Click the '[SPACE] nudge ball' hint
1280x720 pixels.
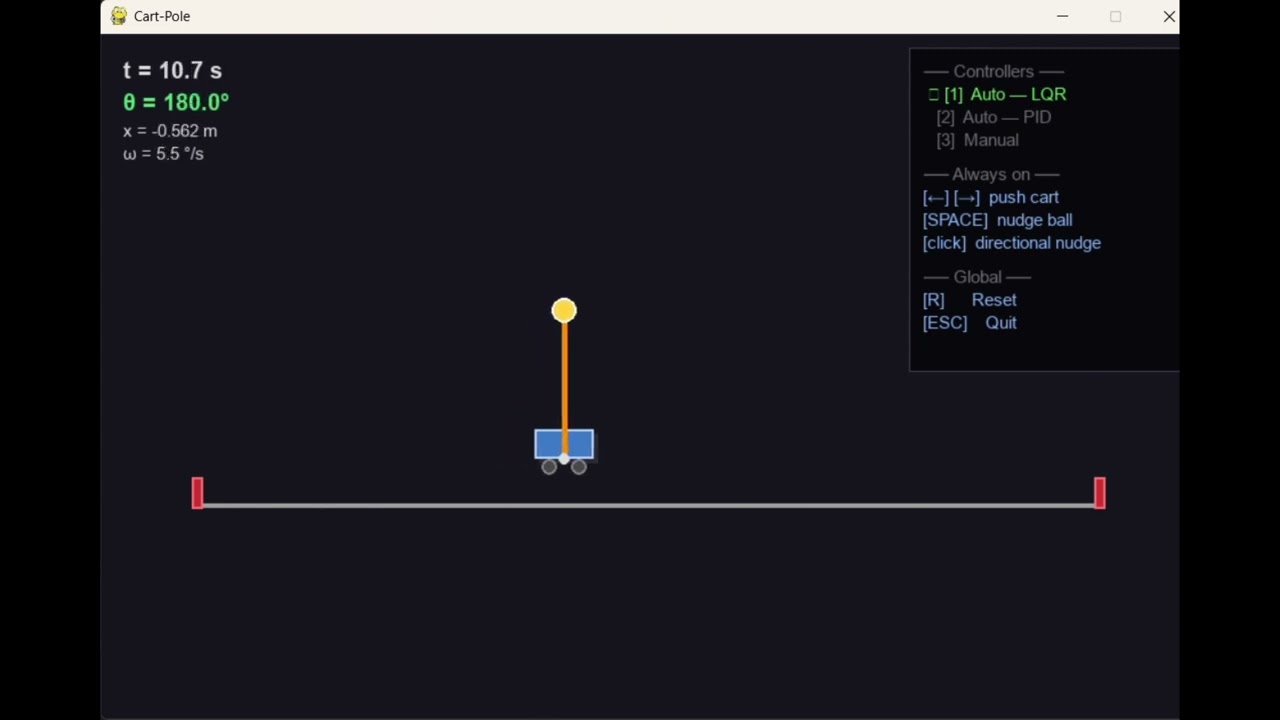click(998, 220)
